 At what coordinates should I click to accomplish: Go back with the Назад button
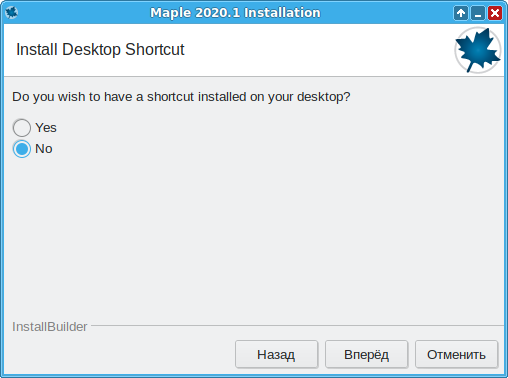click(276, 354)
